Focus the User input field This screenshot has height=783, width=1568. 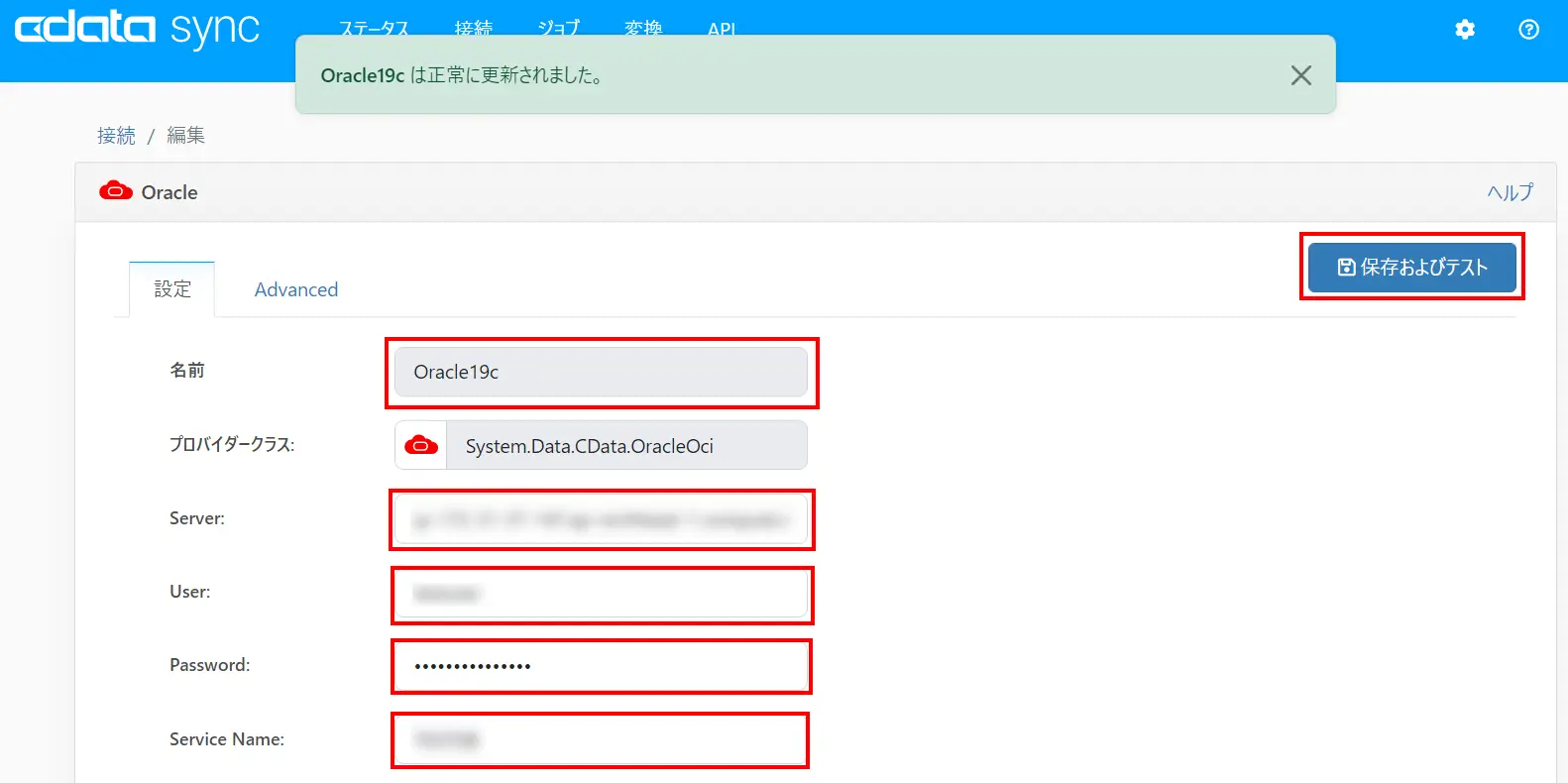point(601,593)
